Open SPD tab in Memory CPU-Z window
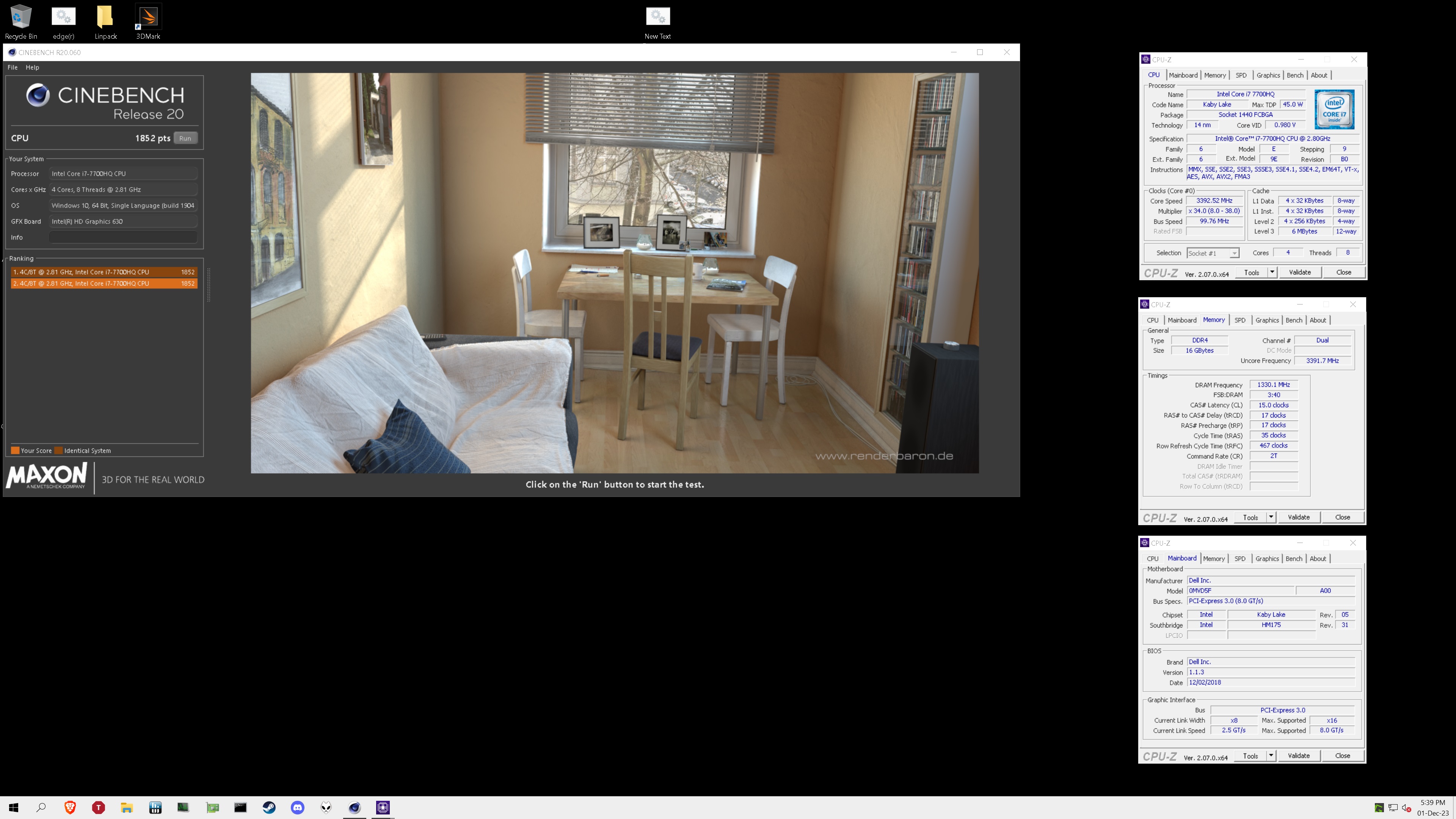1456x819 pixels. coord(1239,320)
